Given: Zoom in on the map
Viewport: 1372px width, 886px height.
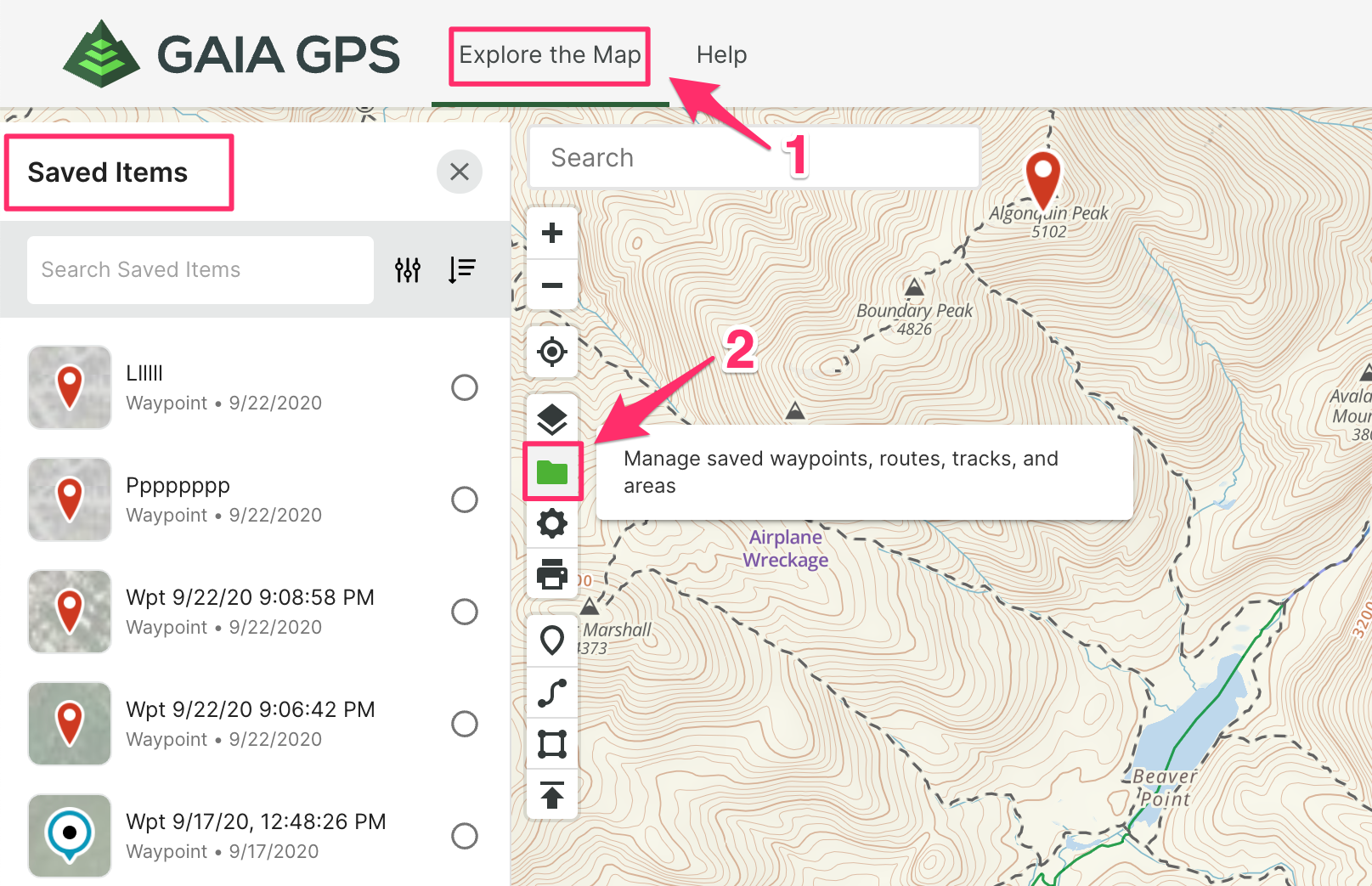Looking at the screenshot, I should pos(552,233).
